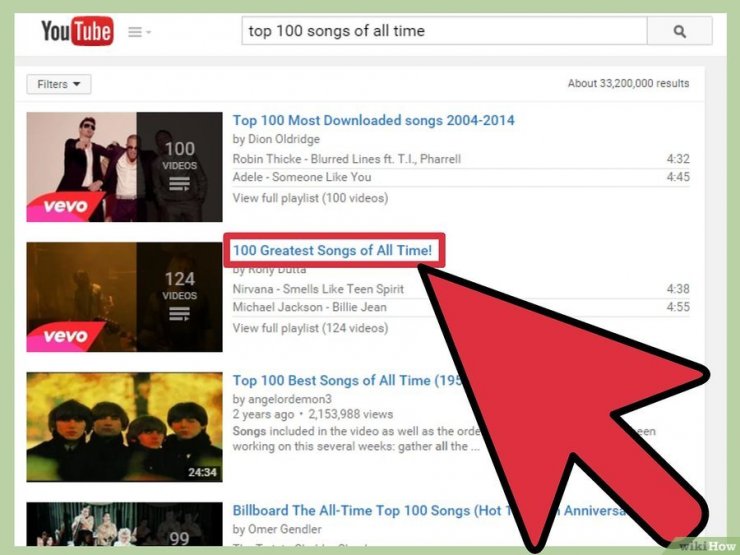The width and height of the screenshot is (740, 555).
Task: Click 'View full playlist (100 videos)'
Action: click(x=310, y=198)
